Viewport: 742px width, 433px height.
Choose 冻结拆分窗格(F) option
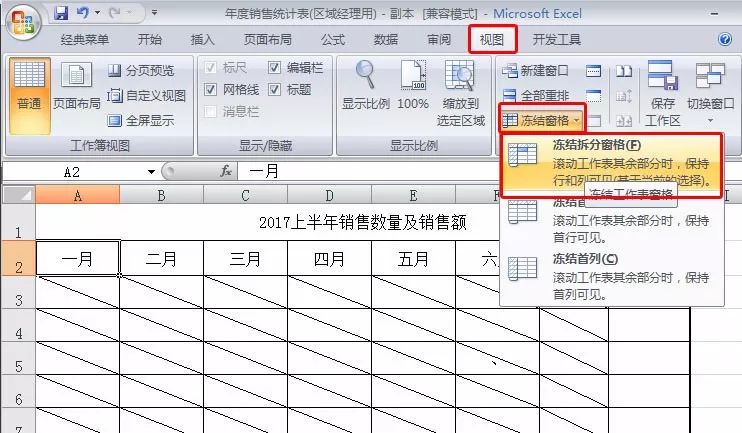tap(611, 164)
